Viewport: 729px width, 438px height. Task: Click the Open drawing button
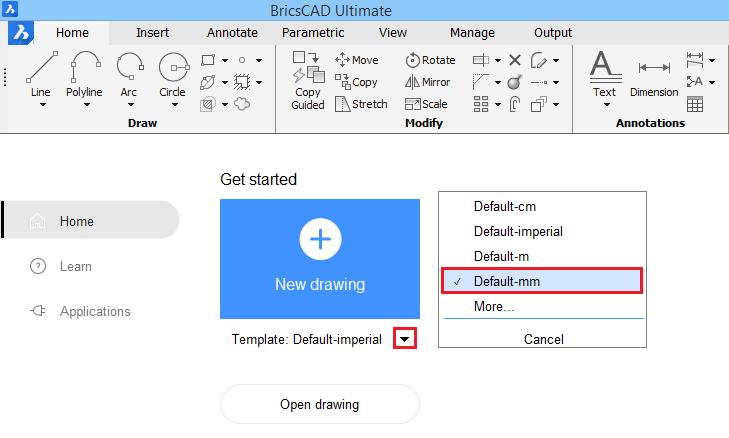(x=320, y=404)
